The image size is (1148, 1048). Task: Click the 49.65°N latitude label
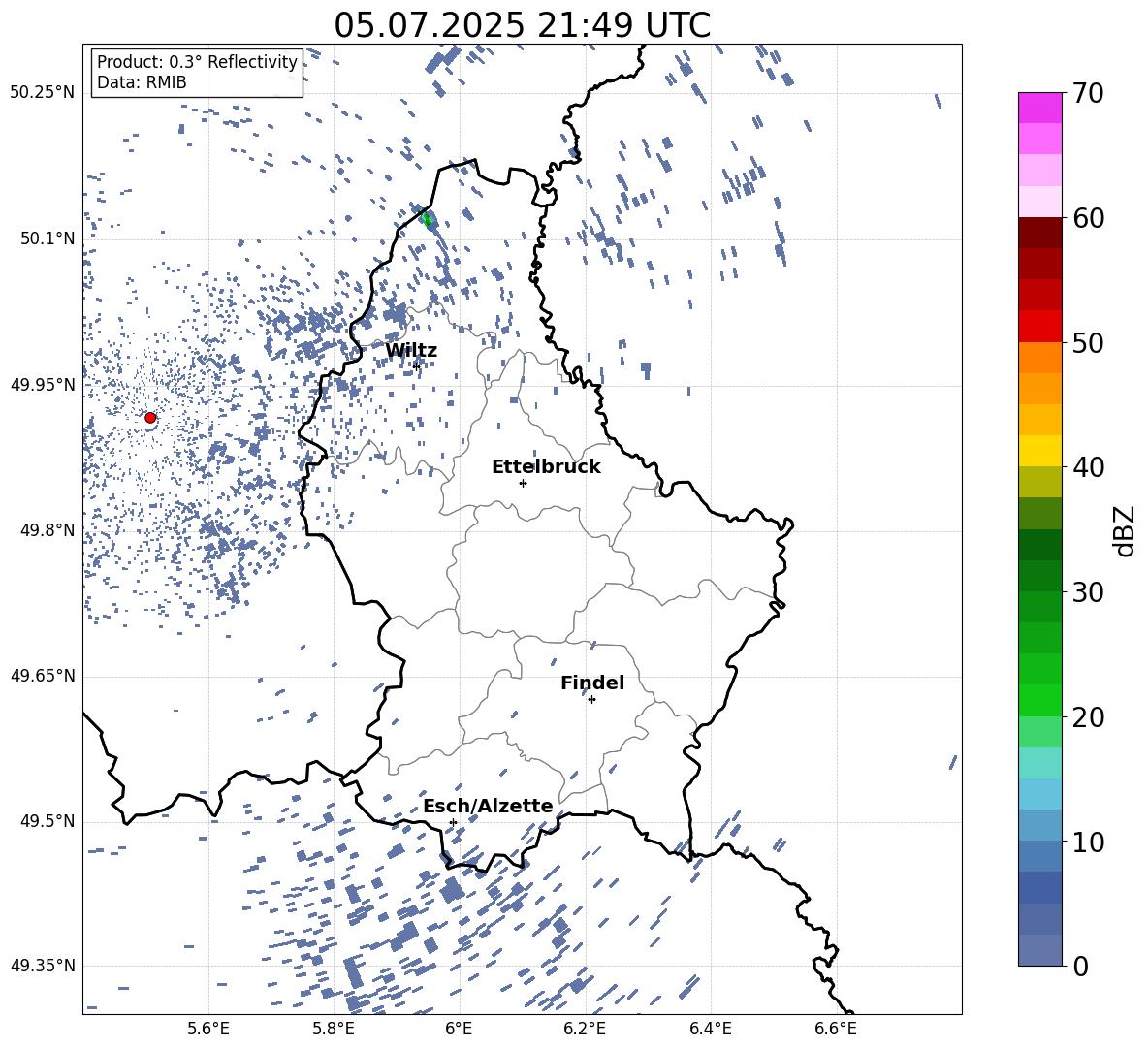click(x=43, y=676)
